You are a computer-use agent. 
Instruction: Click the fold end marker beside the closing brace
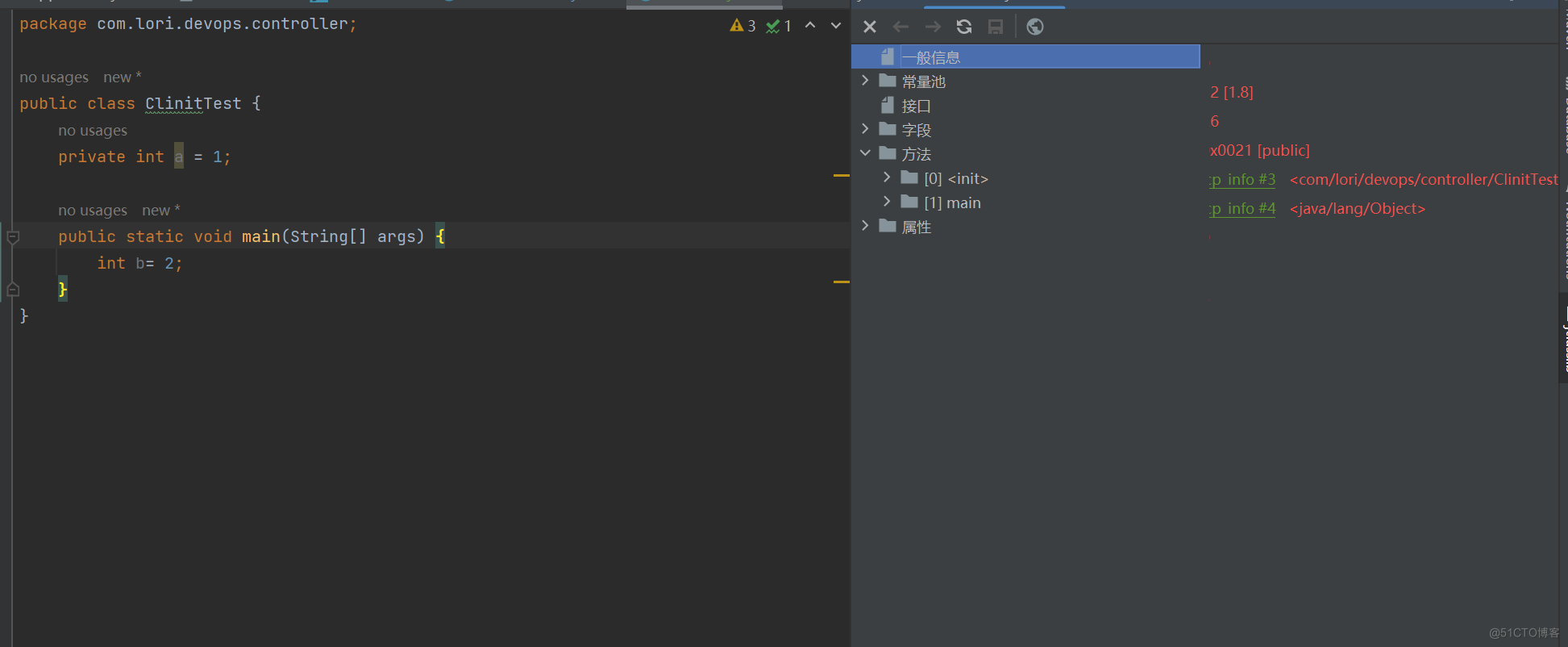pyautogui.click(x=13, y=290)
